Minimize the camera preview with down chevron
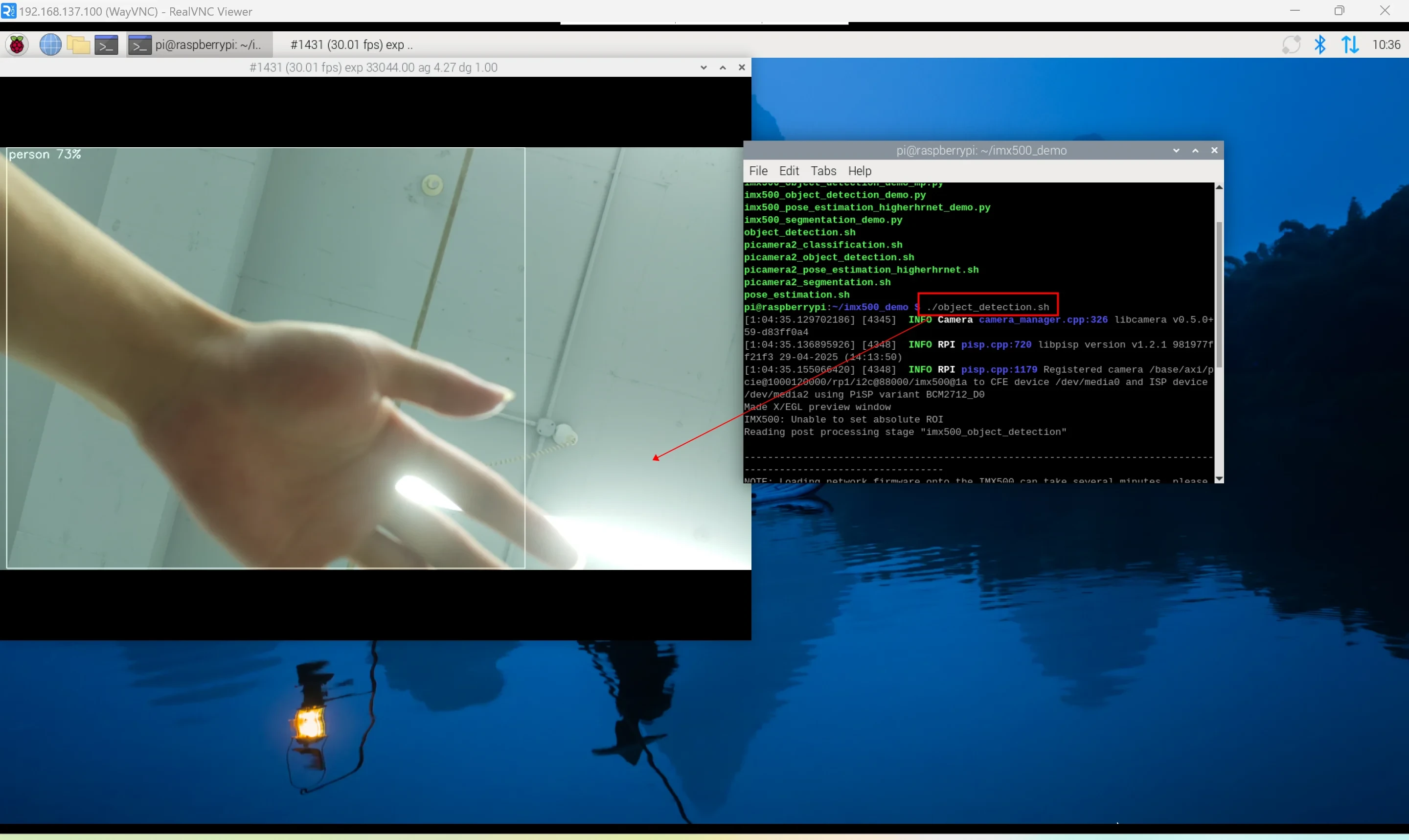 click(x=704, y=68)
